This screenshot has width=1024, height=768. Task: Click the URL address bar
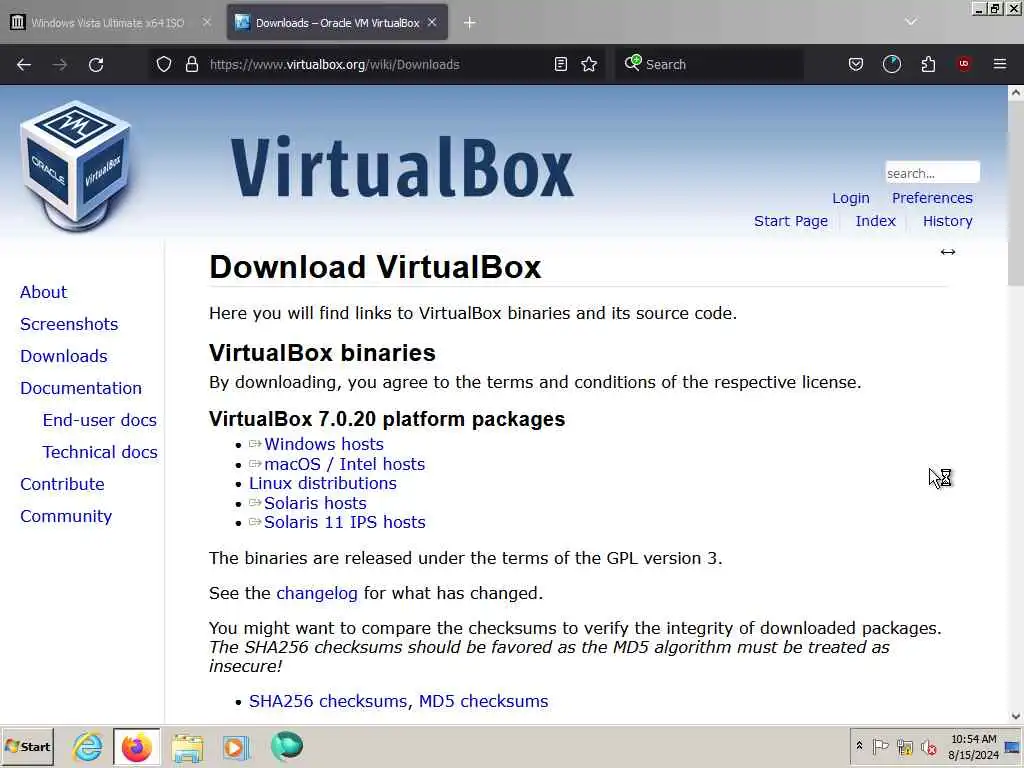(x=376, y=64)
